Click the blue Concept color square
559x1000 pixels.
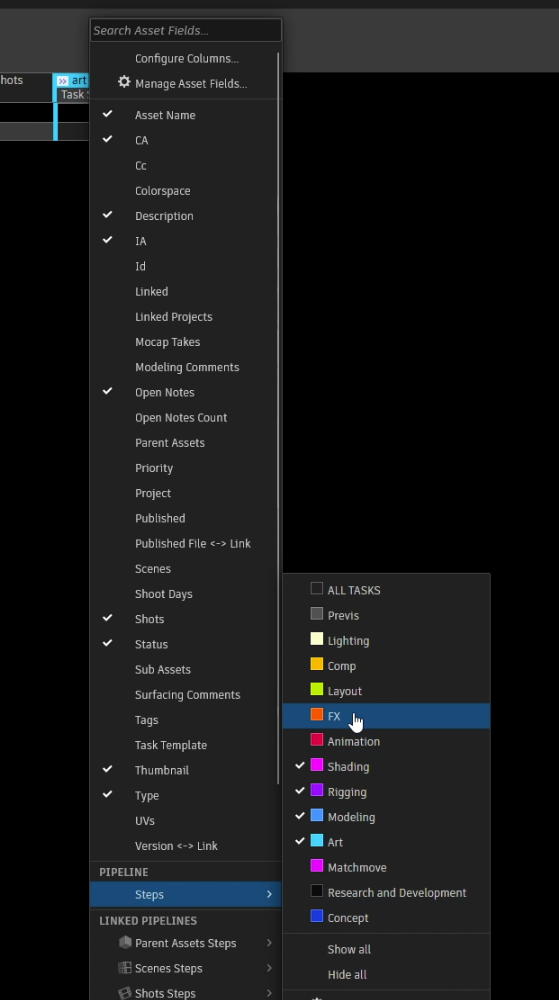point(317,916)
